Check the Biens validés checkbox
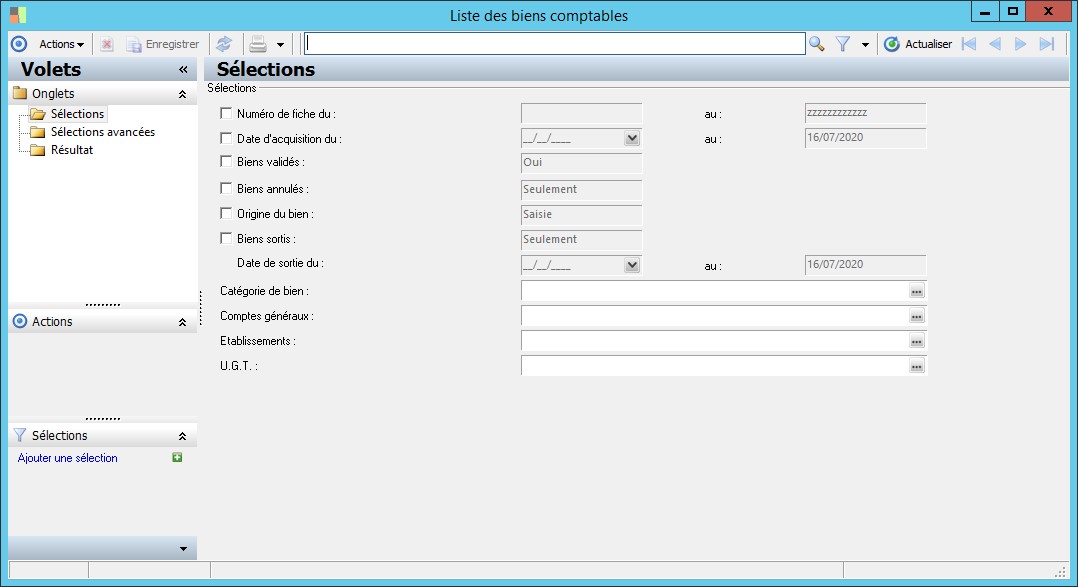This screenshot has height=587, width=1078. tap(226, 162)
